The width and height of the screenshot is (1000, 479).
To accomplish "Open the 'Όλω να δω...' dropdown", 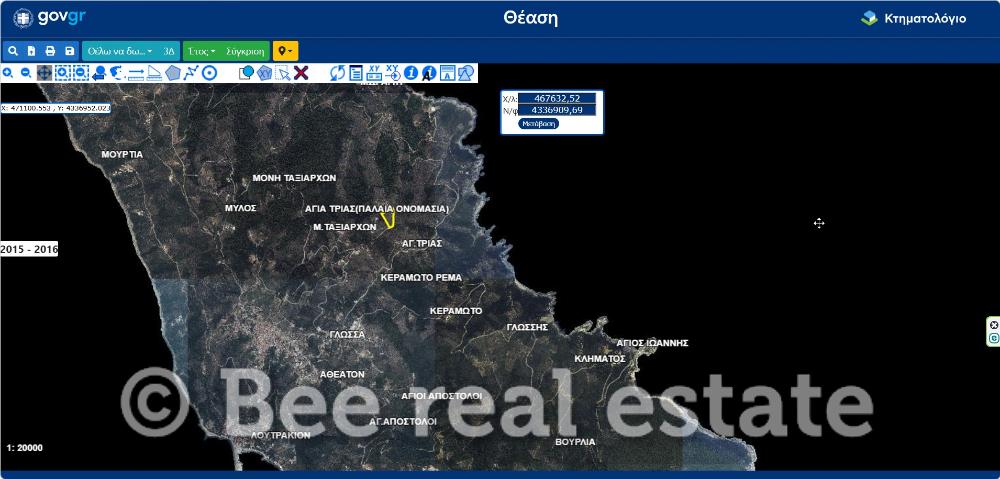I will 119,51.
